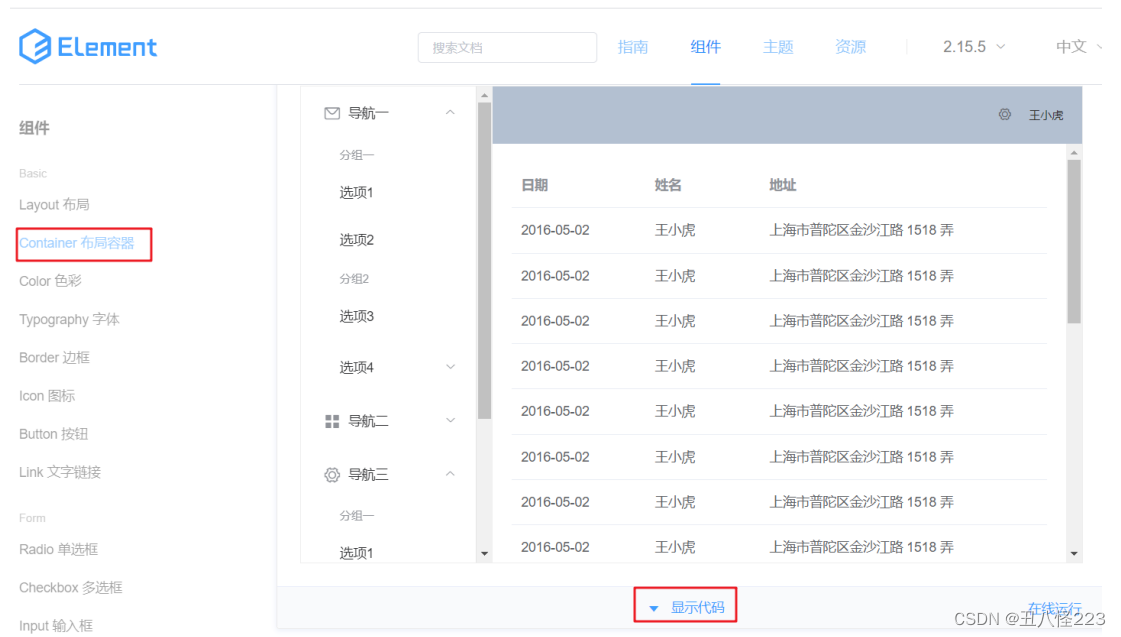Open the settings gear next to 王小虎 in the header
1121x637 pixels.
point(1004,114)
